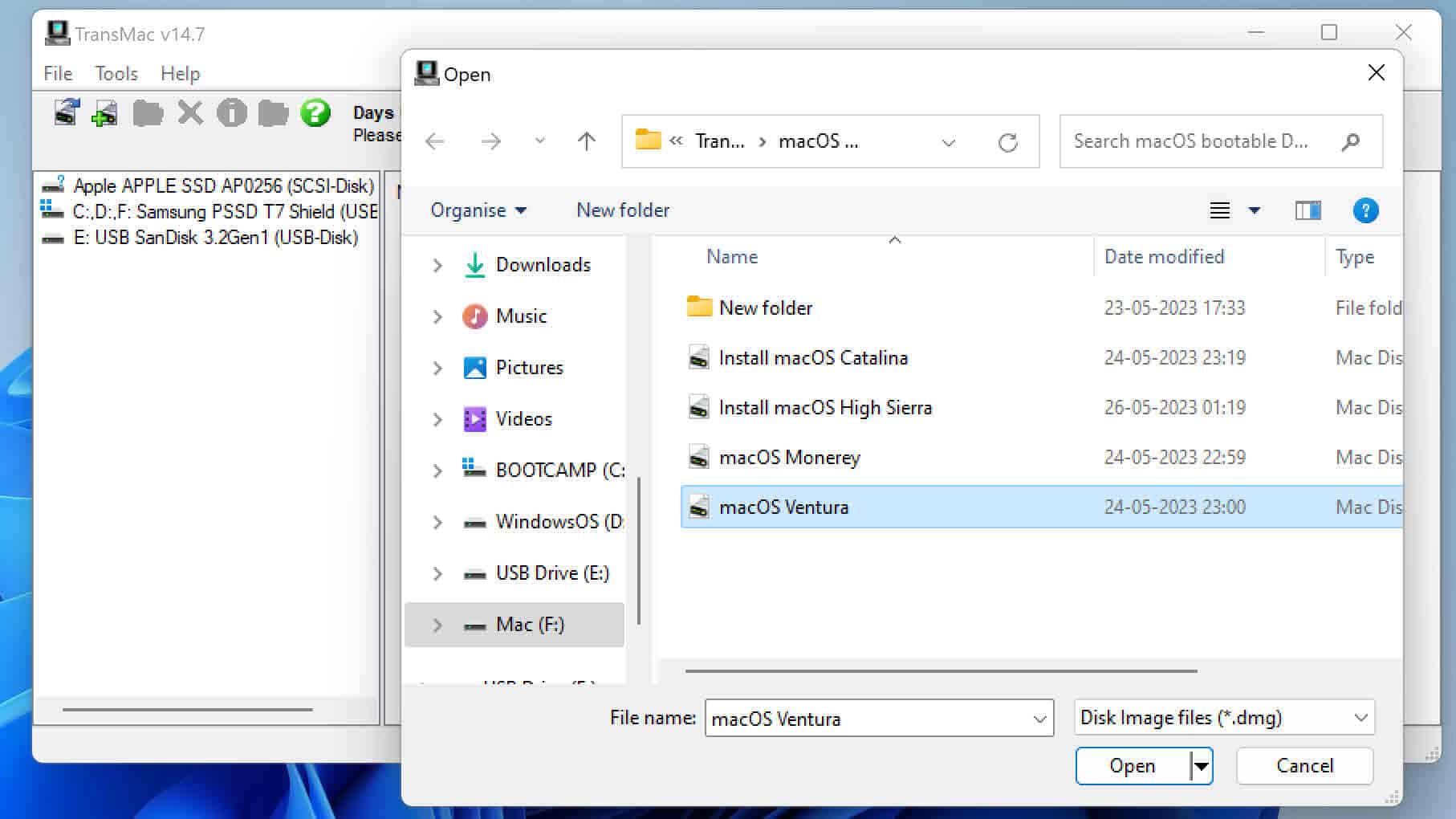Click the Downloads arrow icon in sidebar

click(x=475, y=265)
